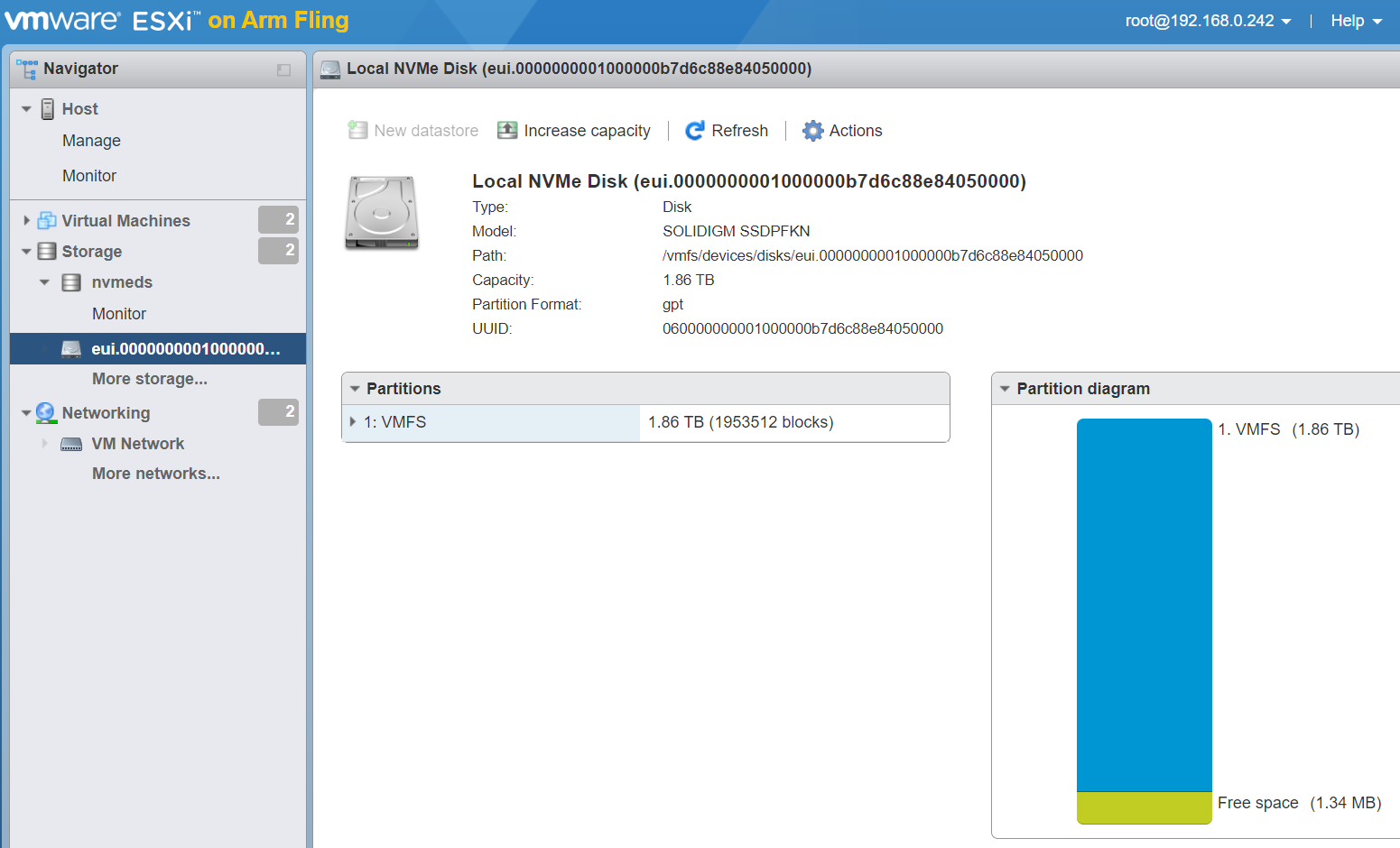
Task: Select Networking in the navigator
Action: pos(106,413)
